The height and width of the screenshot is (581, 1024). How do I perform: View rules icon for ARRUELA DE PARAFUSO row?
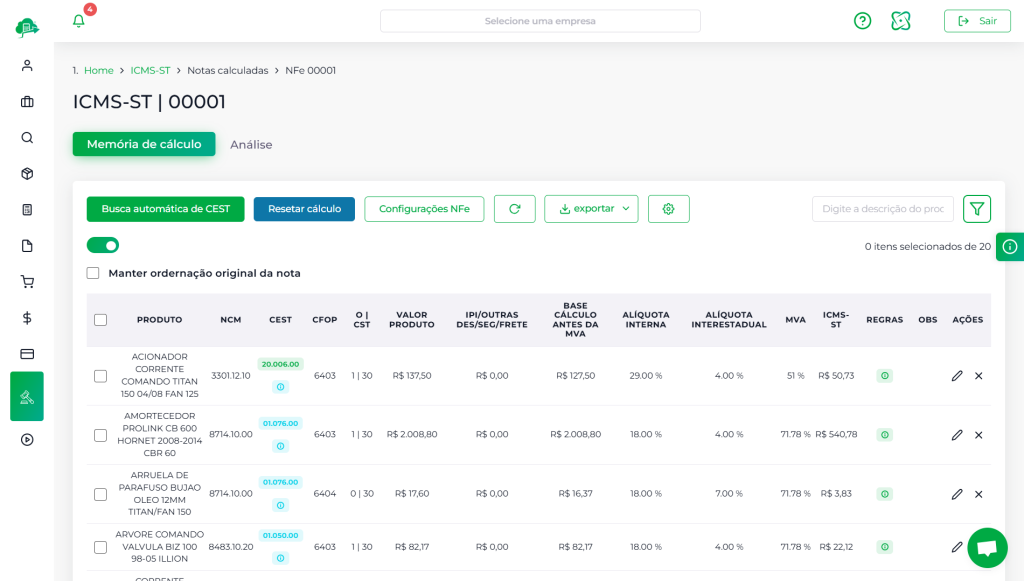(x=884, y=494)
